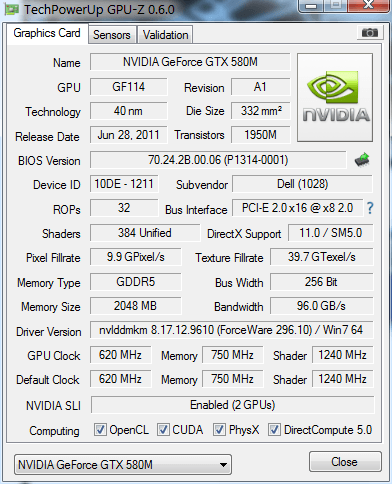
Task: Toggle the DirectCompute 5.0 checkbox
Action: coord(274,430)
